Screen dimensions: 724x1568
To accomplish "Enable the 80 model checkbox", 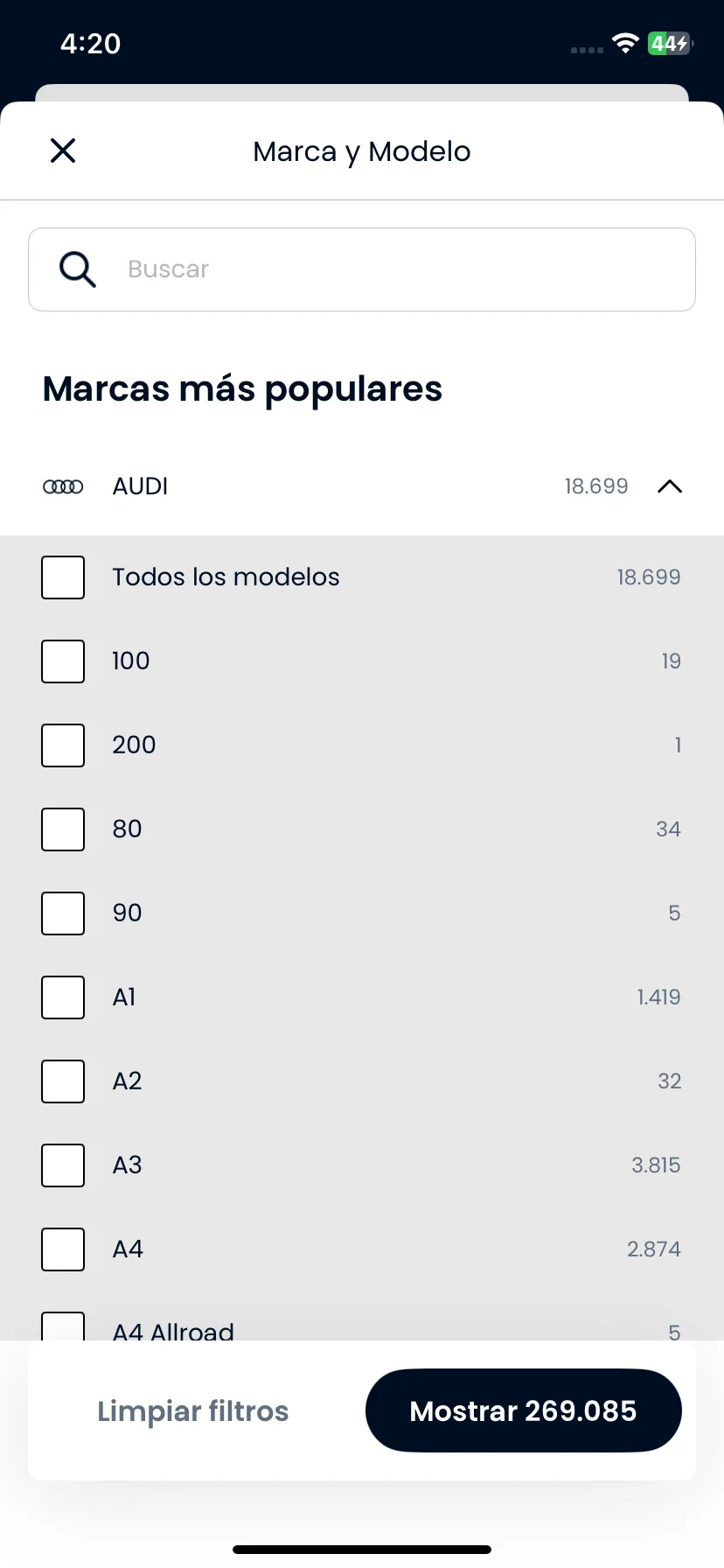I will point(63,829).
